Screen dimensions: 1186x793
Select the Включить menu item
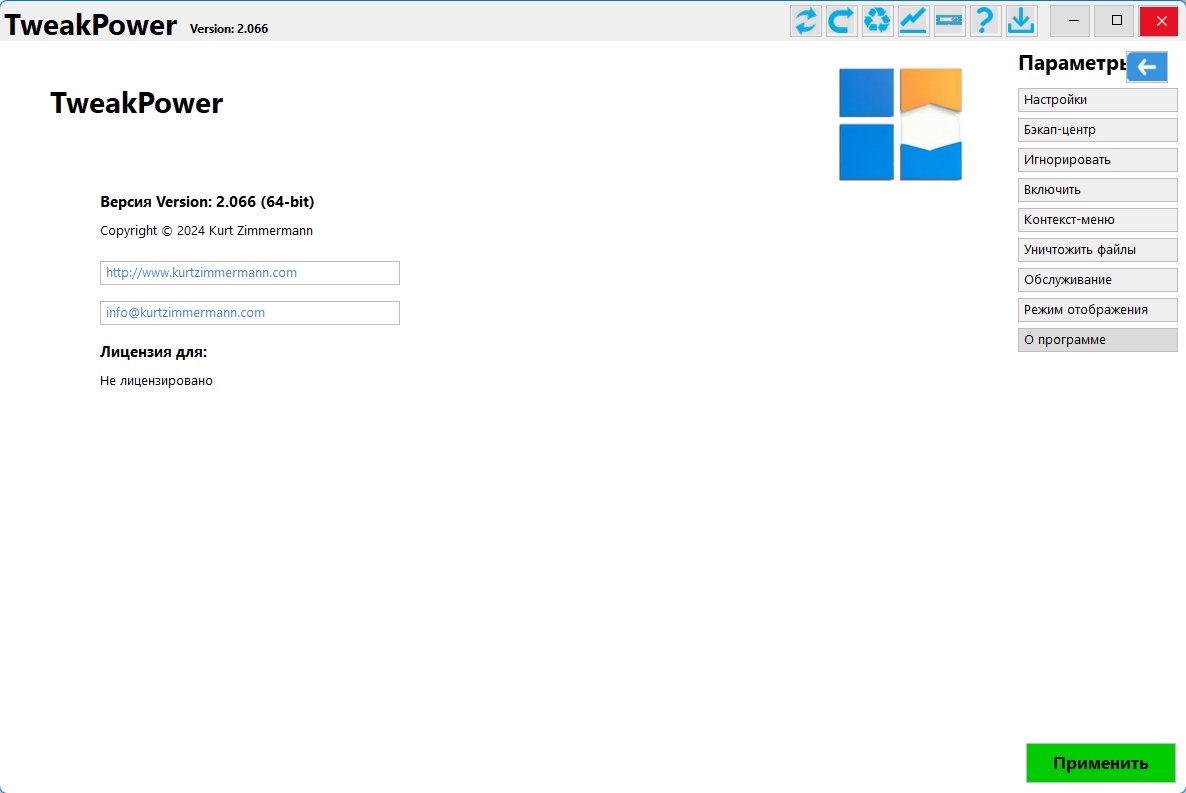point(1098,190)
